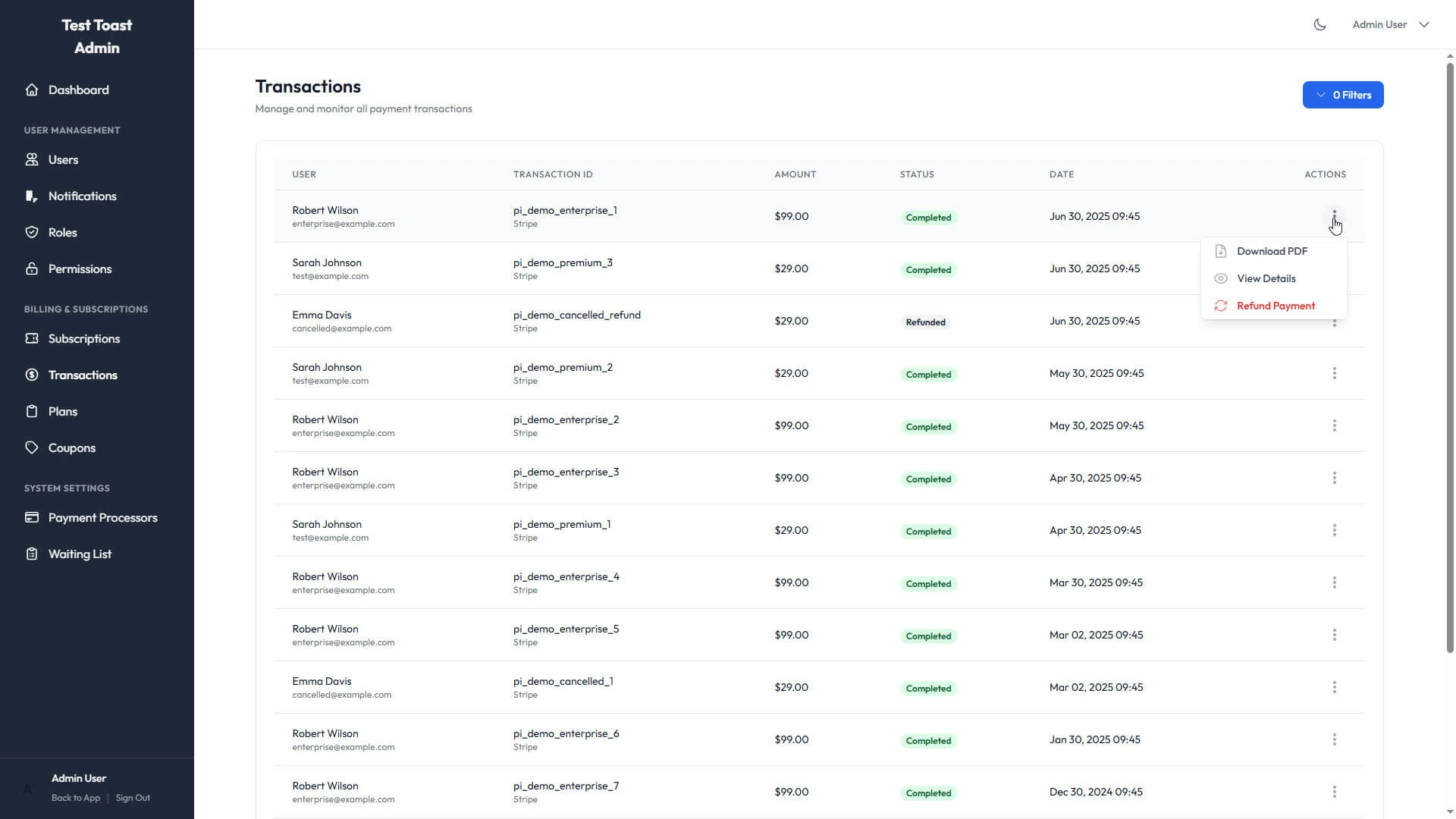Choose Download PDF from the open menu
This screenshot has height=819, width=1456.
(1271, 251)
